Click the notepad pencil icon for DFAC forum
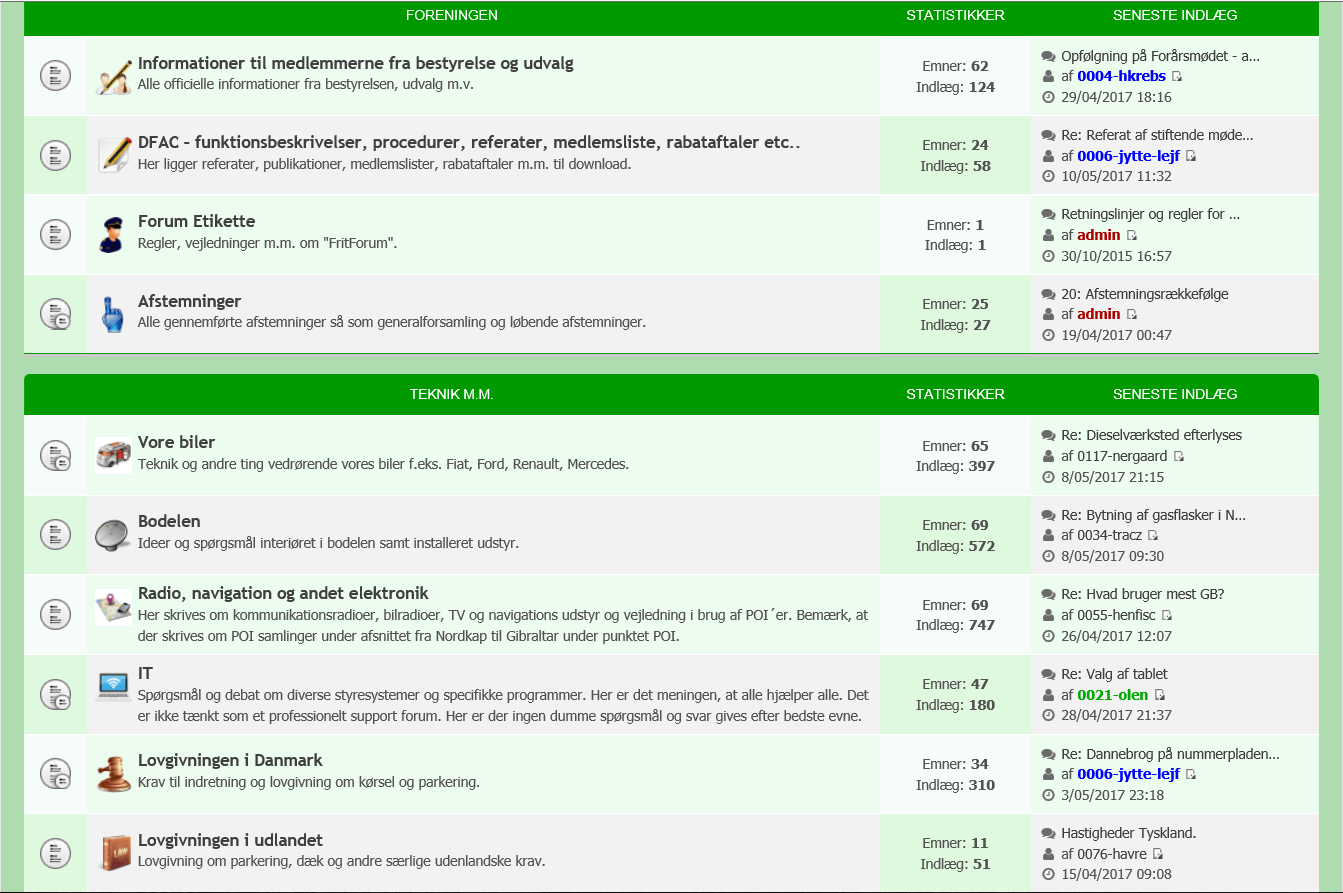 coord(114,155)
